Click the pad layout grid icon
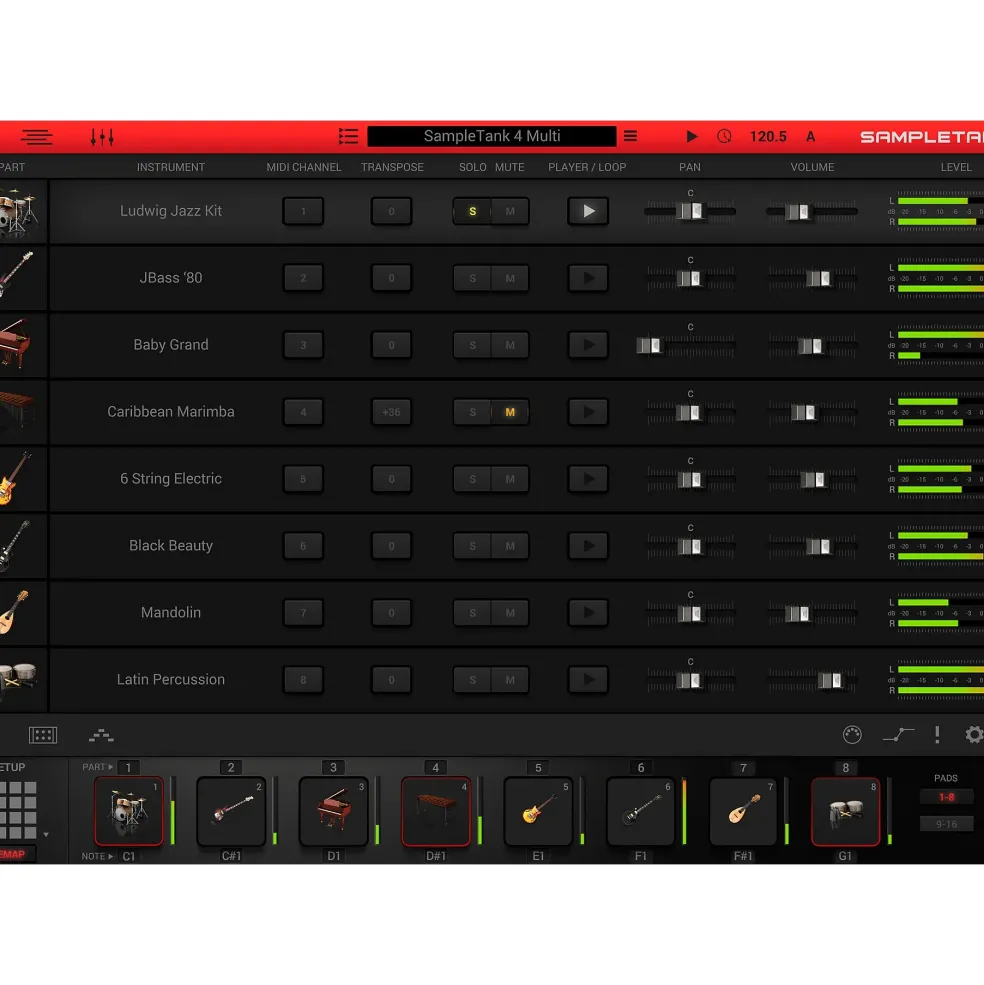984x985 pixels. [18, 810]
